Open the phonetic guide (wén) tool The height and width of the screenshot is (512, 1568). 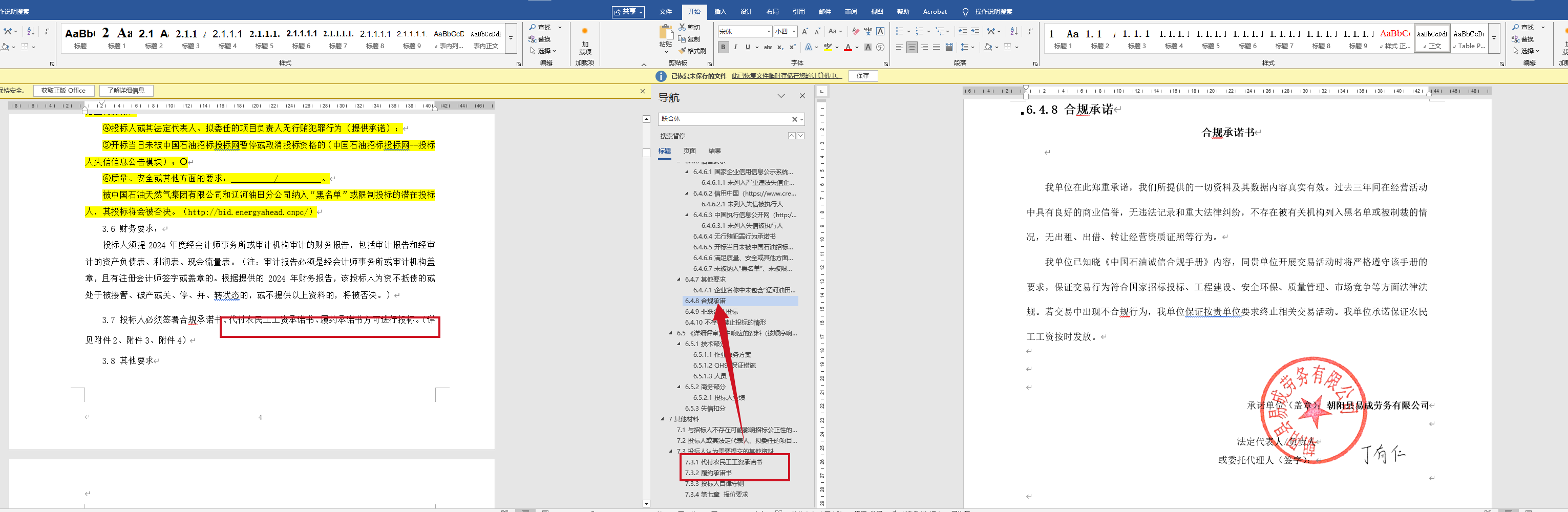[x=868, y=31]
